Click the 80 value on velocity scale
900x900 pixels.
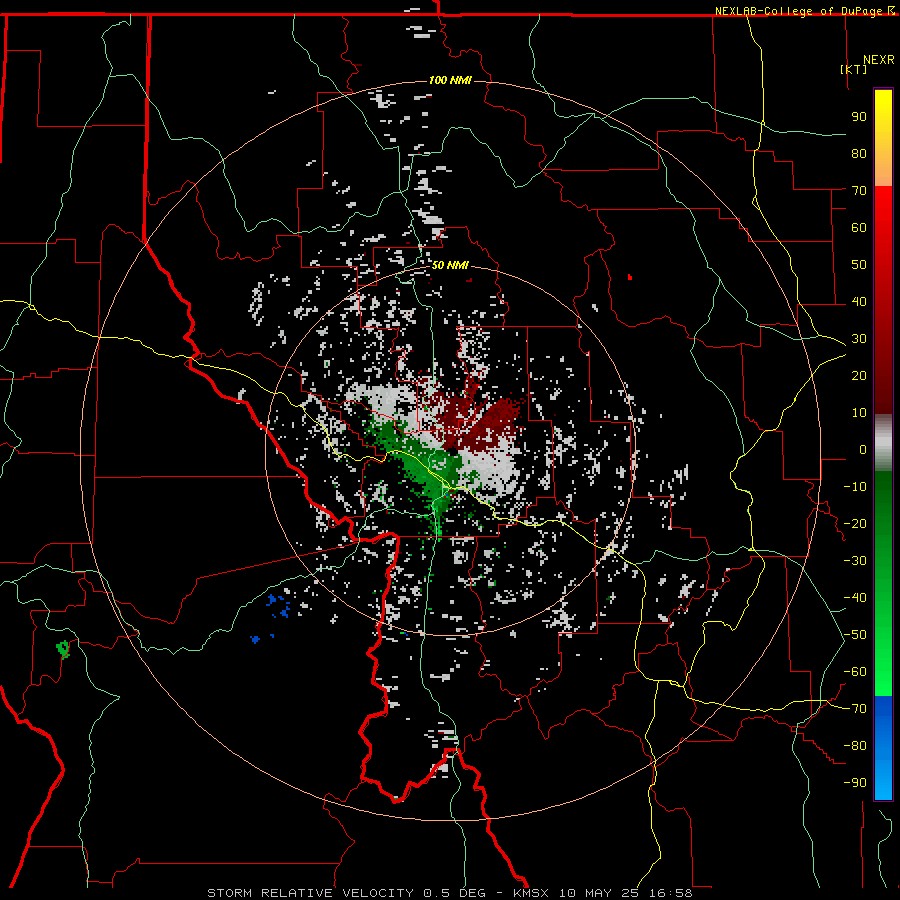tap(859, 154)
